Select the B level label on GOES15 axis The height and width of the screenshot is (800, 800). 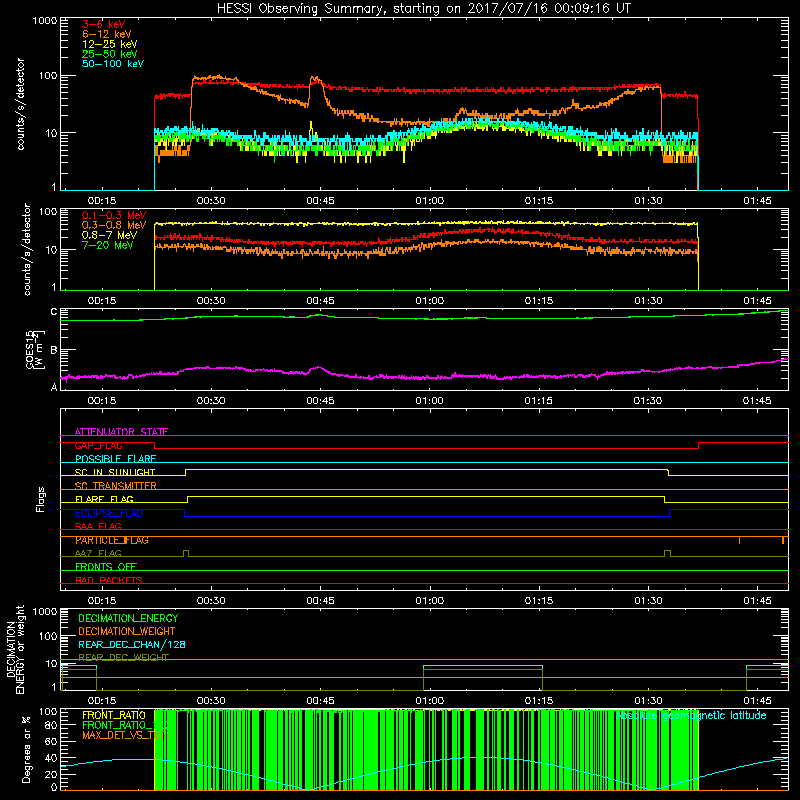(54, 351)
